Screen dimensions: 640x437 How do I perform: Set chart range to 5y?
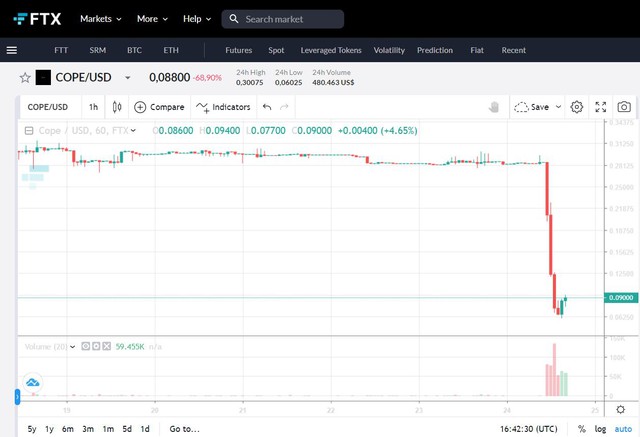tap(32, 429)
